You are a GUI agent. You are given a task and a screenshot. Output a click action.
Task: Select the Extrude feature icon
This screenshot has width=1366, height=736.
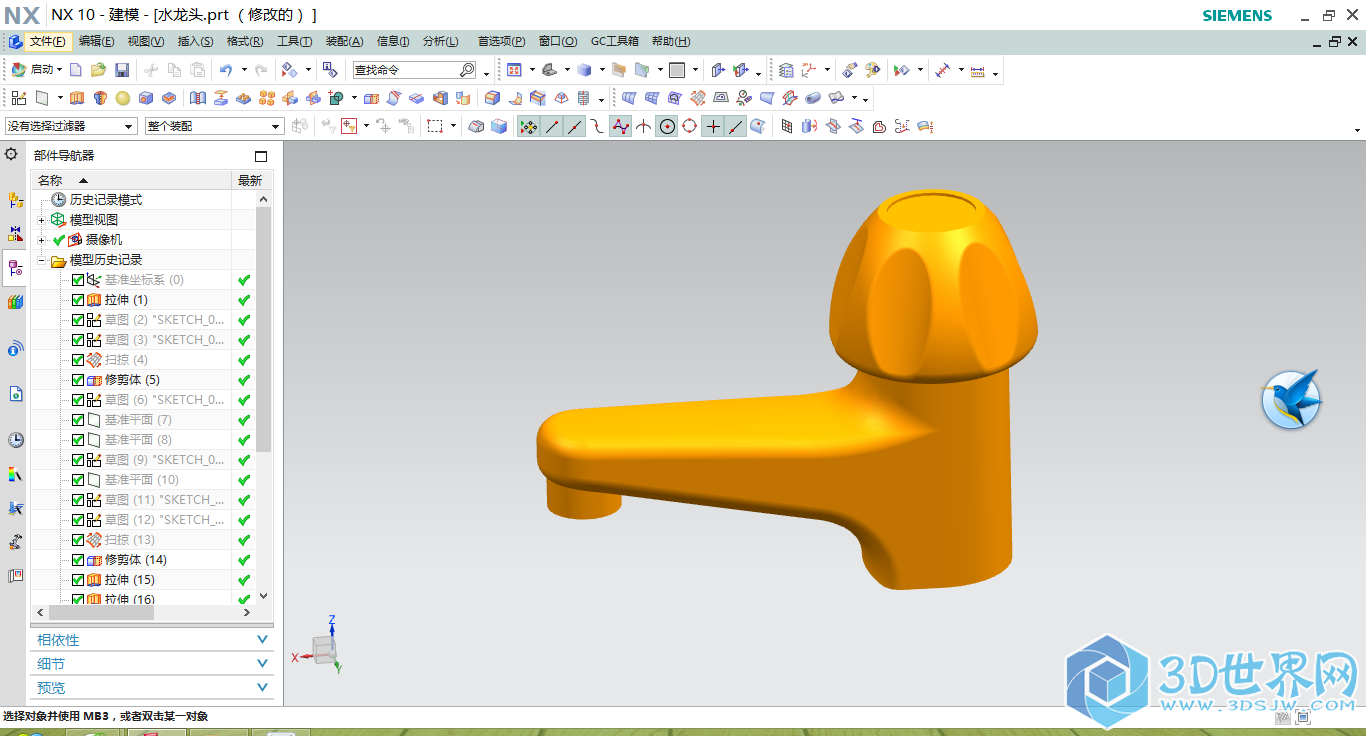click(x=77, y=98)
